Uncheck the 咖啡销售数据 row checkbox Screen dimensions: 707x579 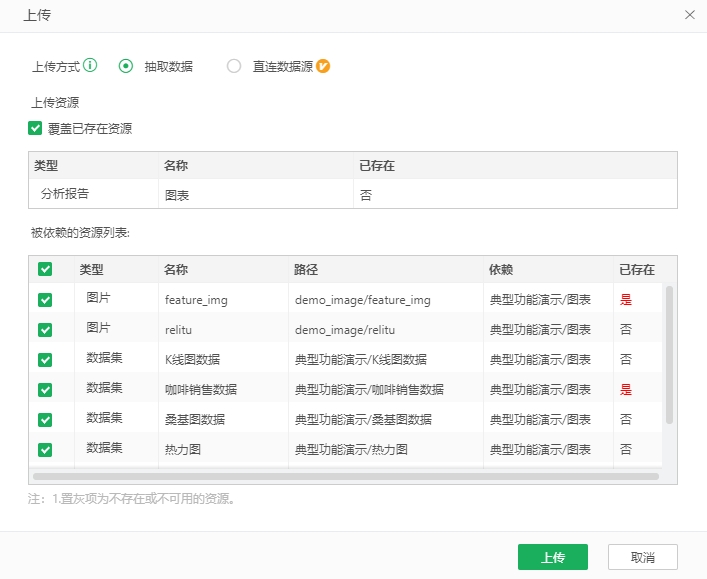[x=45, y=389]
